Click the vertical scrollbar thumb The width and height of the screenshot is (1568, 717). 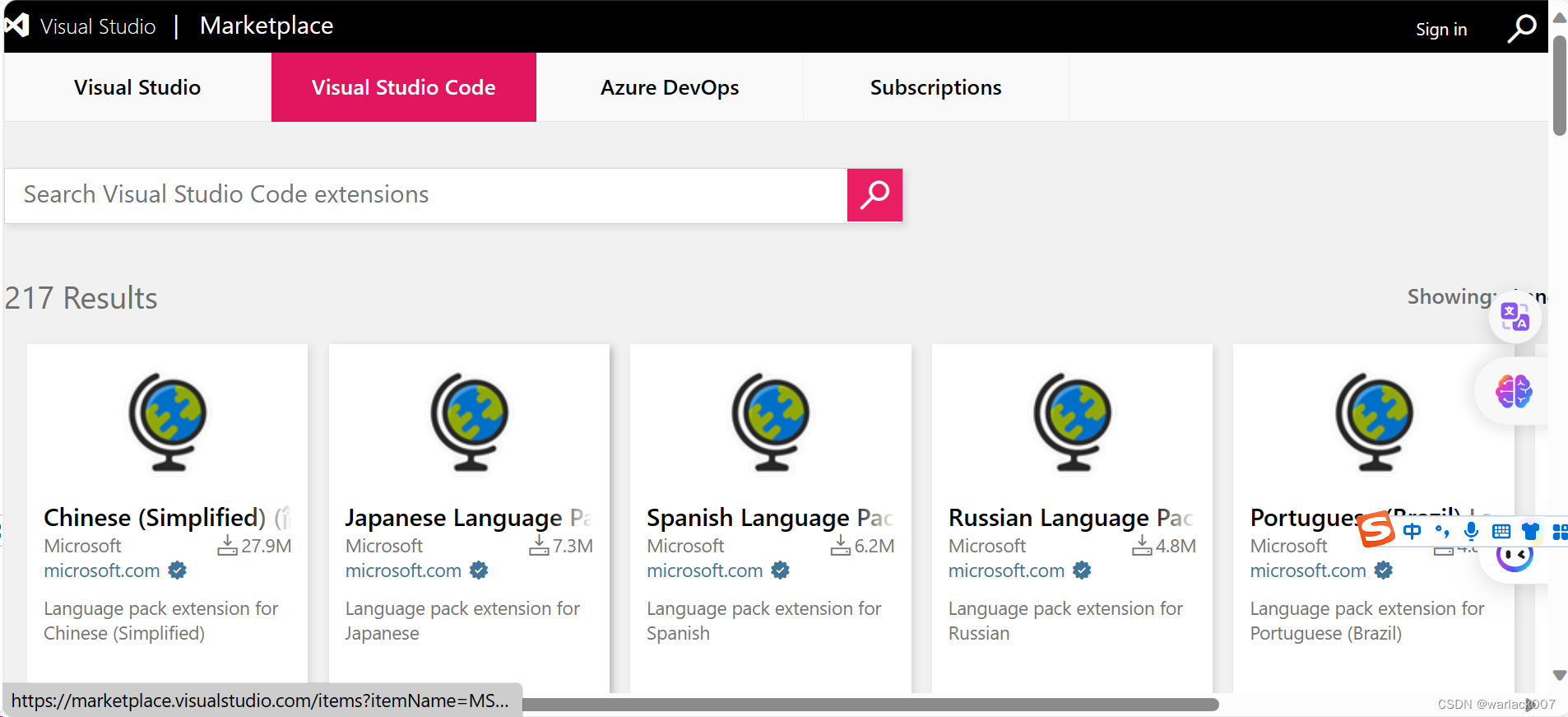(1559, 85)
